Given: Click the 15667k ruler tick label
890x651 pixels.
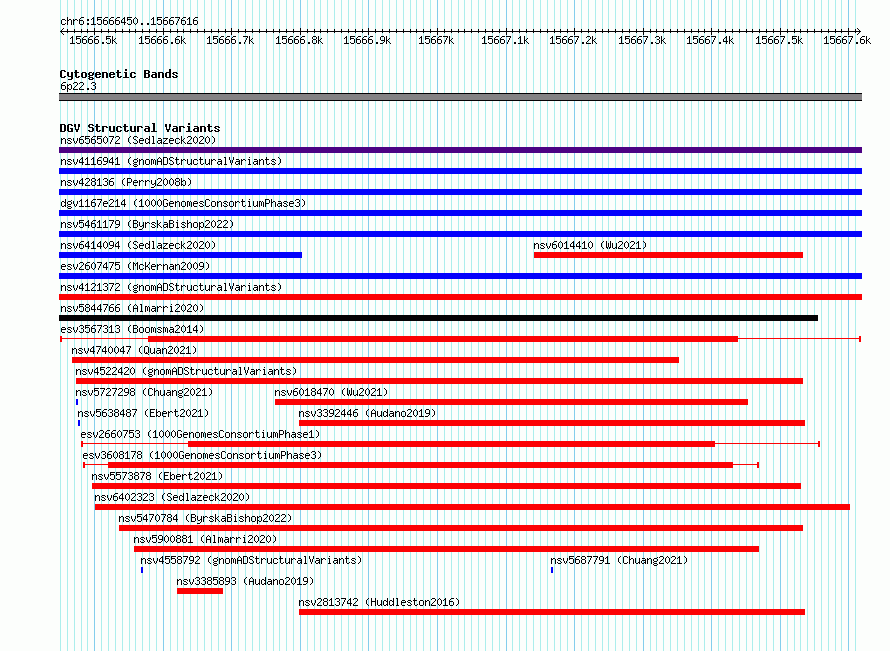Looking at the screenshot, I should click(x=436, y=40).
